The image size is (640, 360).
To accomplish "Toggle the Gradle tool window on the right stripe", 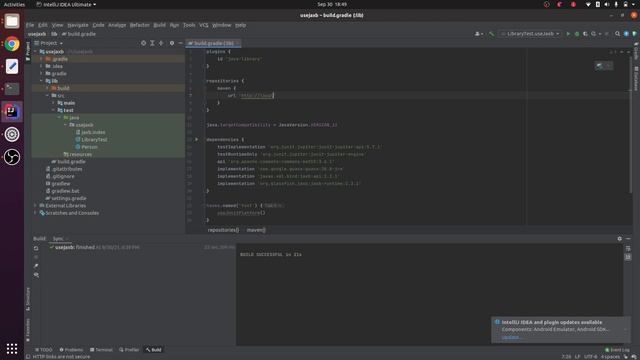I will point(636,50).
